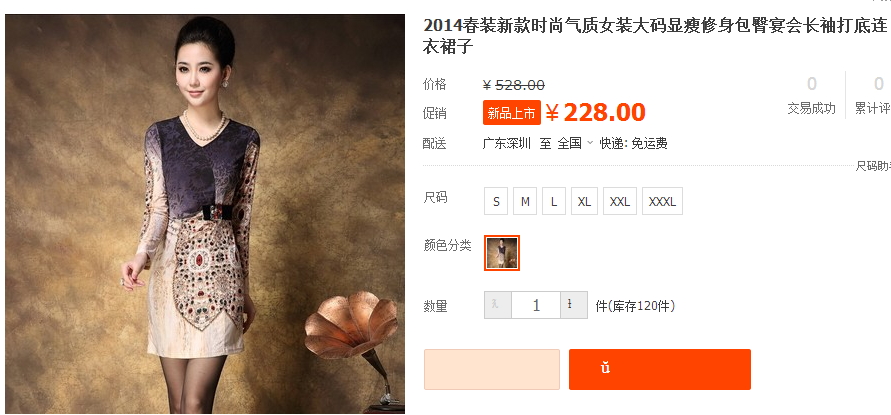Image resolution: width=891 pixels, height=415 pixels.
Task: Select size M option
Action: point(525,201)
